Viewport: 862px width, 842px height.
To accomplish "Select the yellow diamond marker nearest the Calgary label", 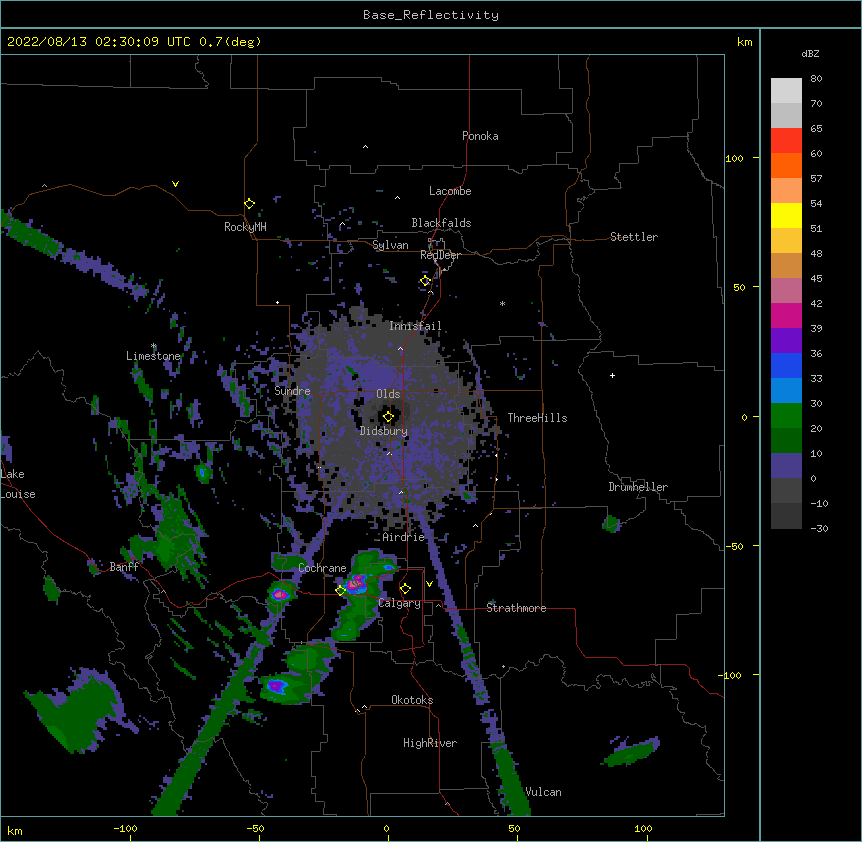I will point(405,589).
